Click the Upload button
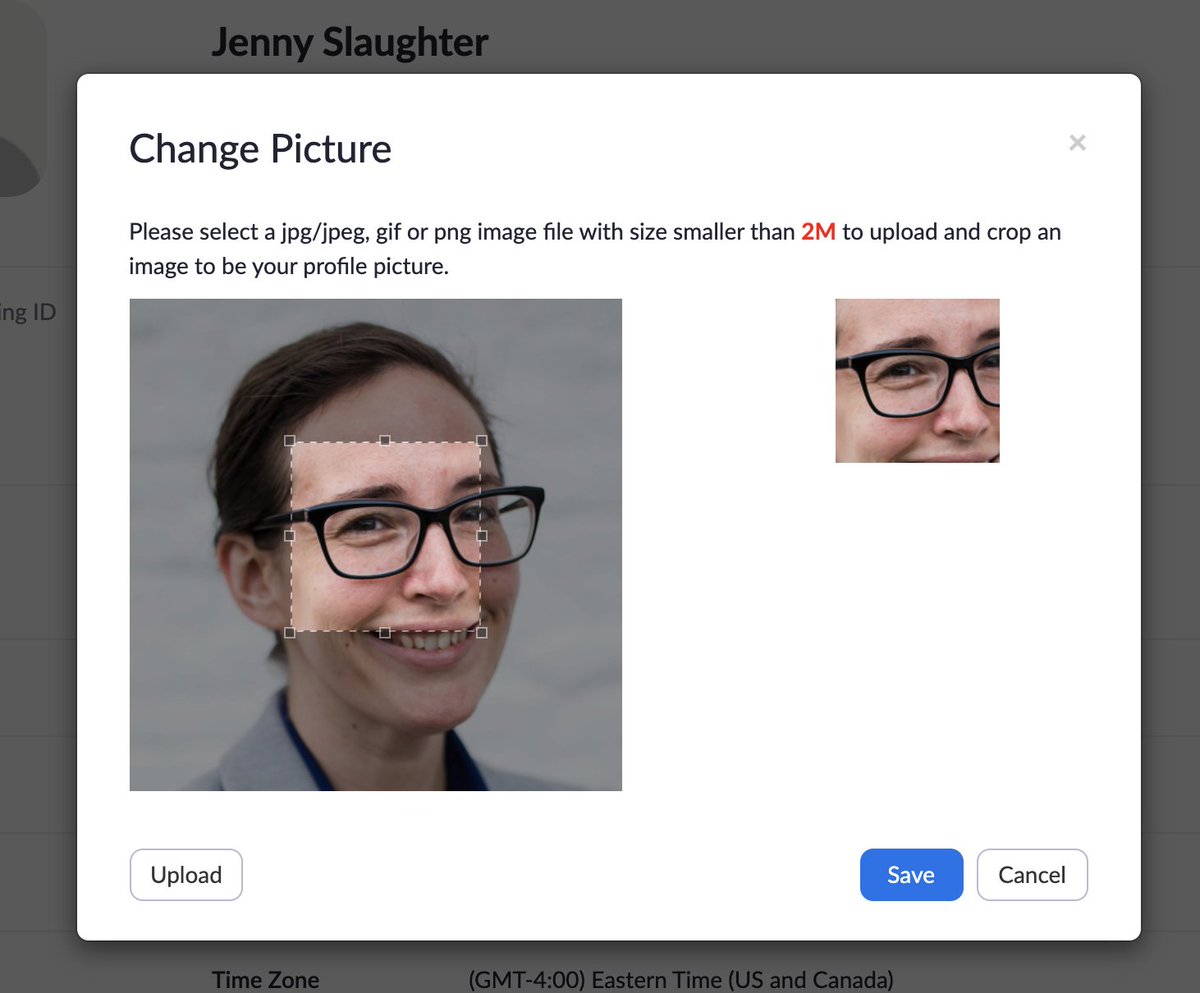The image size is (1200, 993). click(x=186, y=875)
